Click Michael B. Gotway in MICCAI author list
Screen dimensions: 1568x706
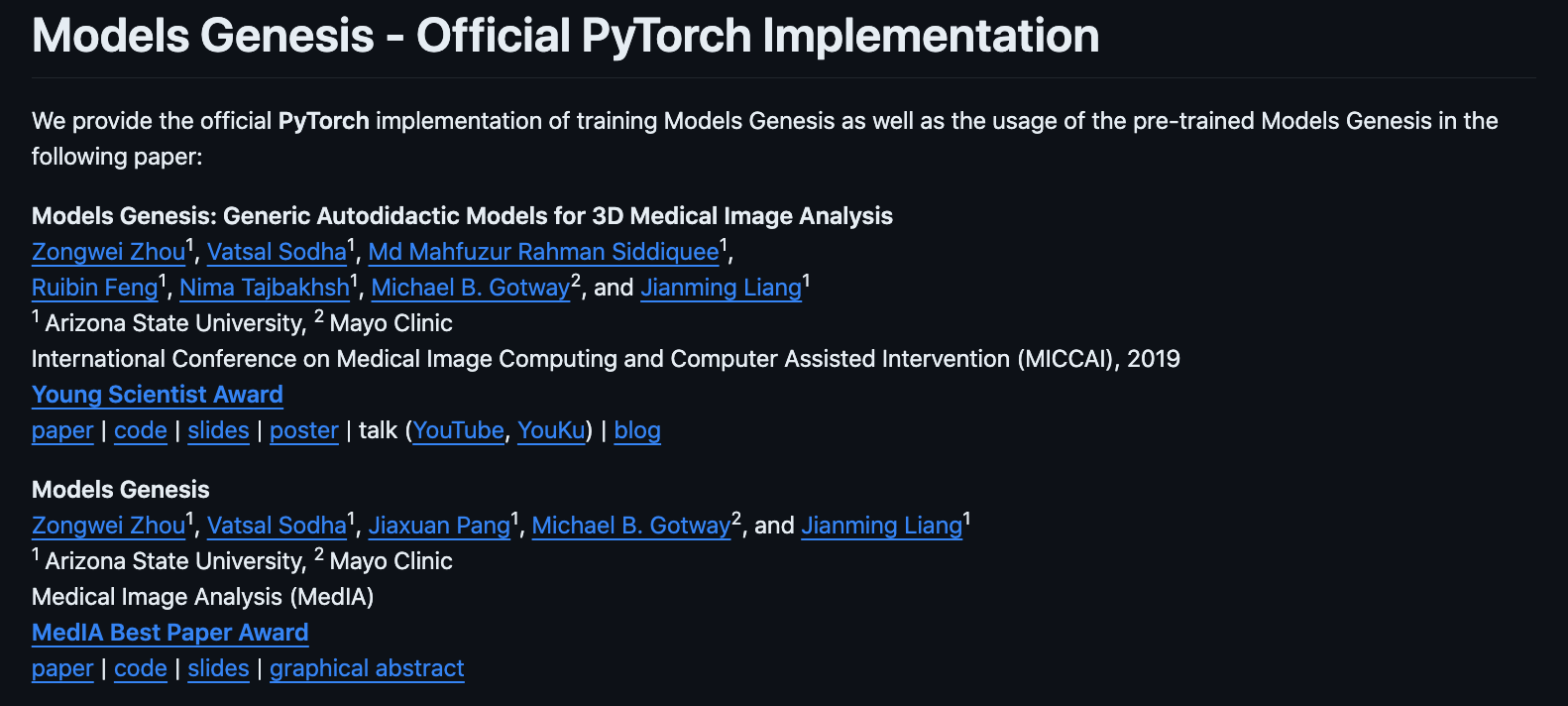(471, 288)
